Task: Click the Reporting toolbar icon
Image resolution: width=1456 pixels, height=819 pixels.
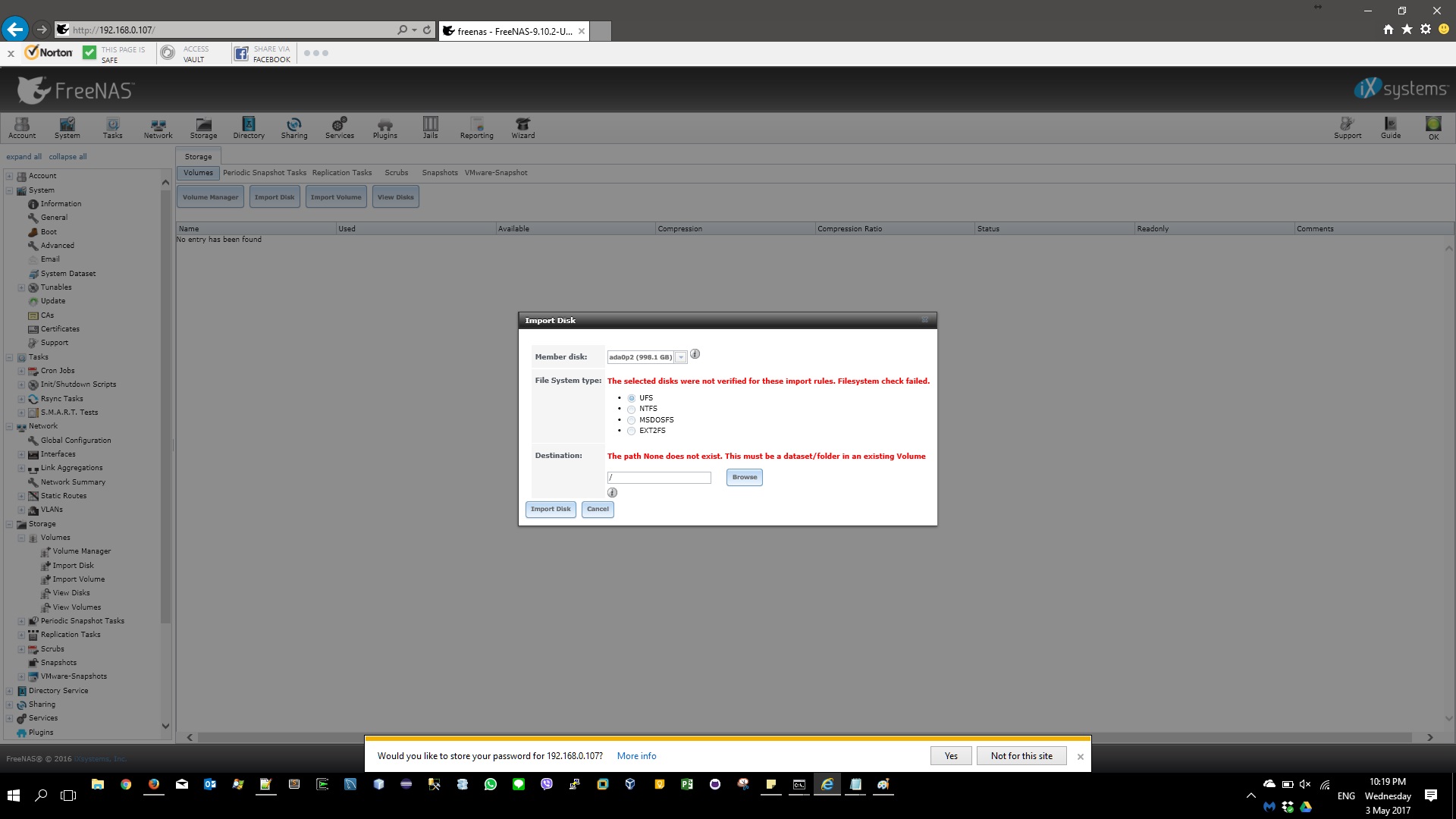Action: 476,127
